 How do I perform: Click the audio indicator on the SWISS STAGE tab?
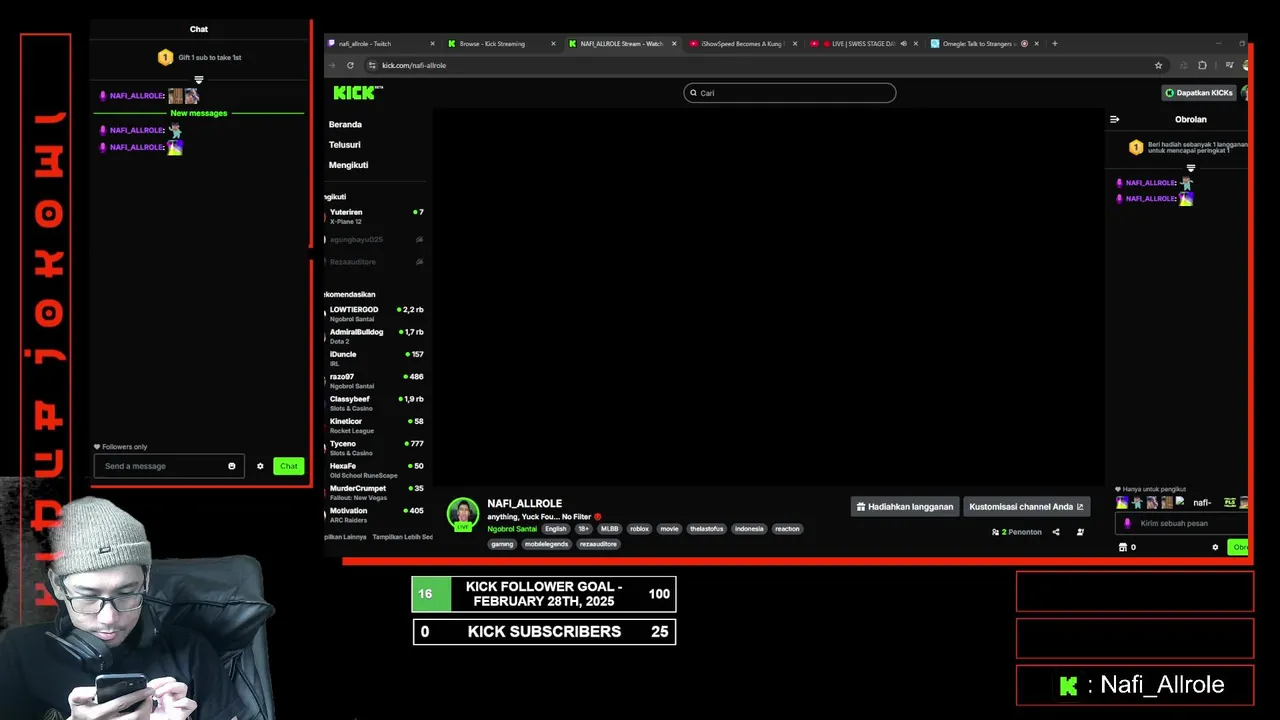pos(903,43)
